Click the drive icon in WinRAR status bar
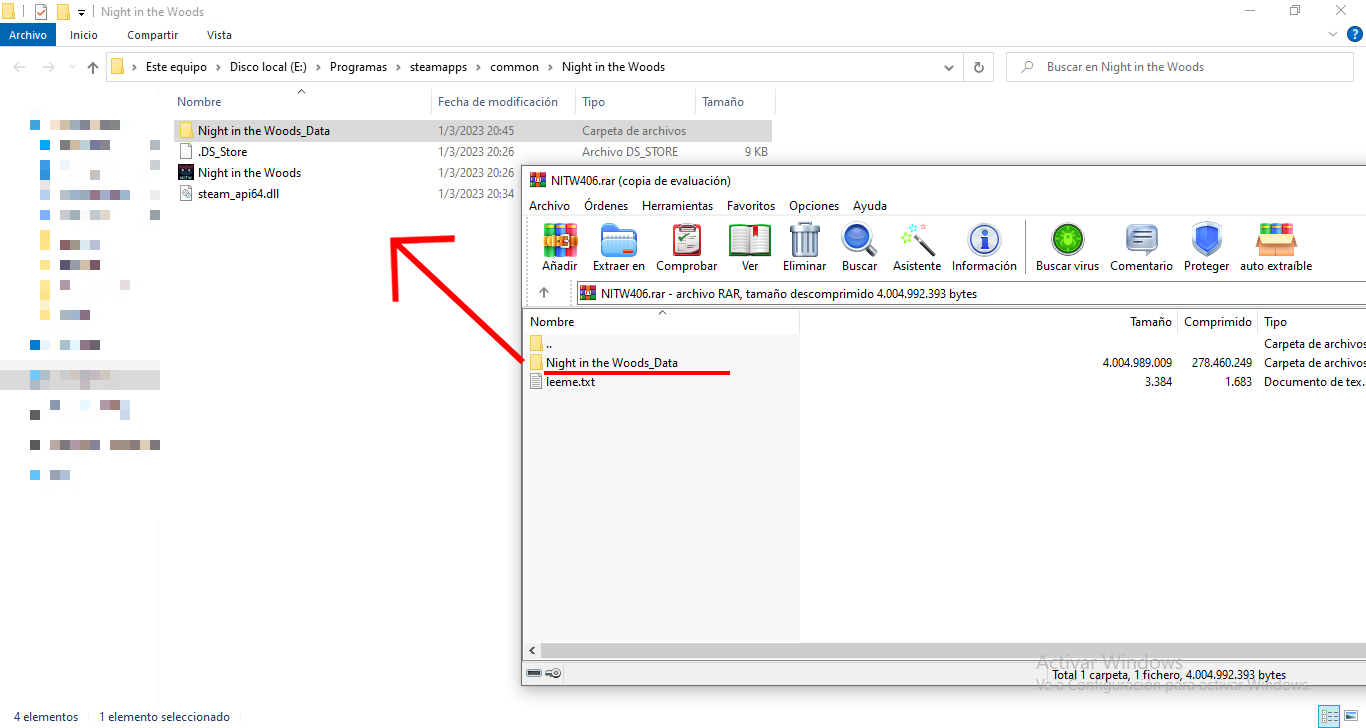This screenshot has width=1366, height=728. pos(535,674)
